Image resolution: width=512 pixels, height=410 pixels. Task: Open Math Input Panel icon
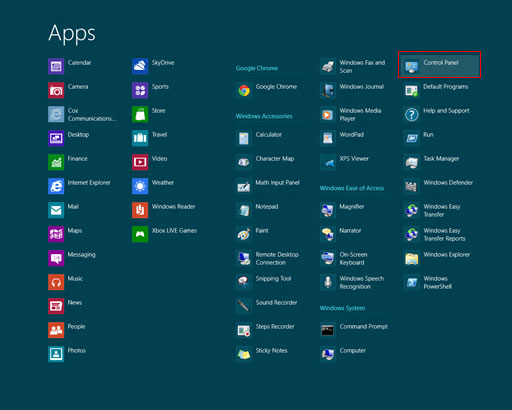tap(244, 186)
